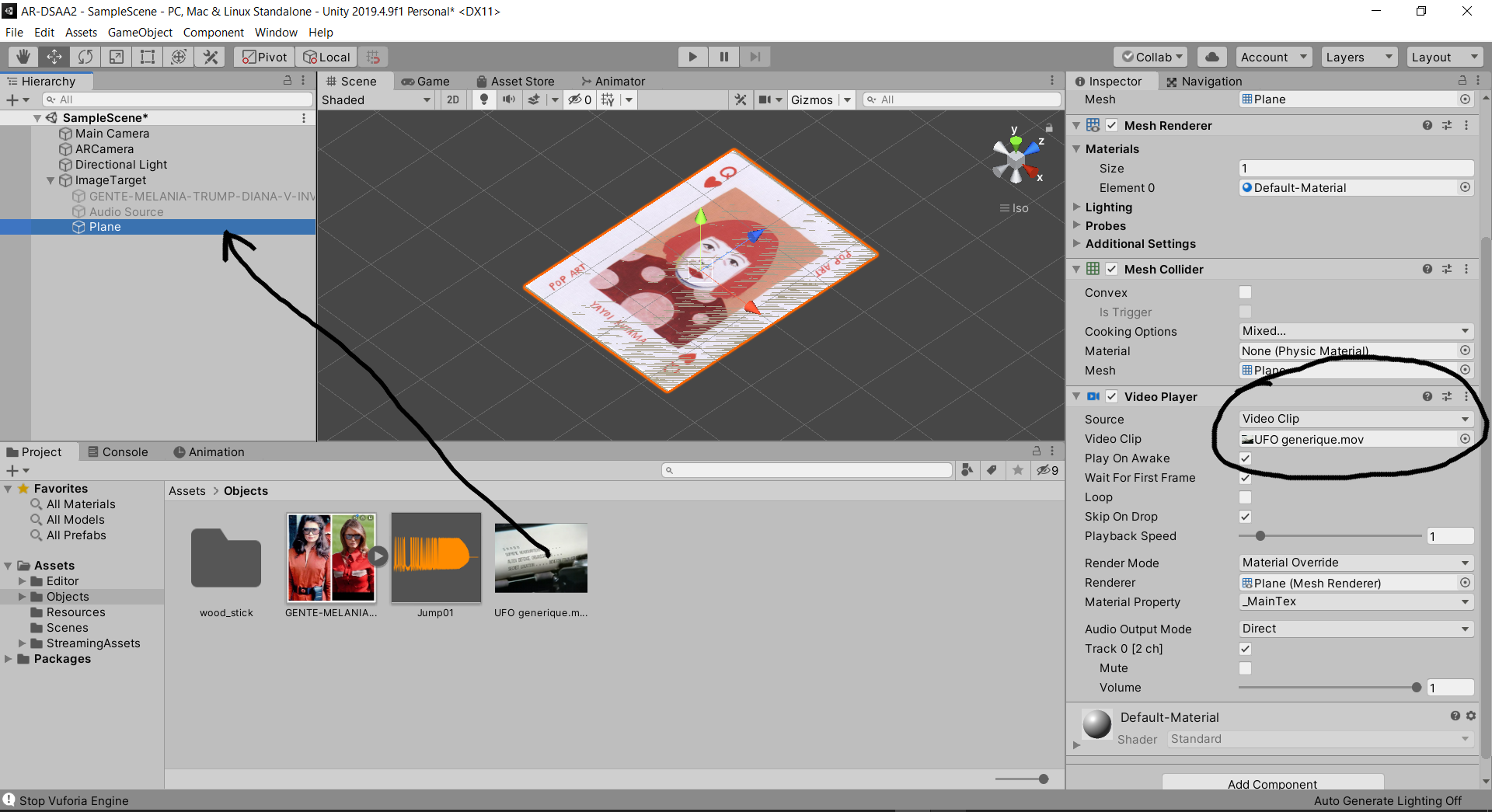Open the Collab dropdown
Viewport: 1492px width, 812px height.
click(1151, 57)
